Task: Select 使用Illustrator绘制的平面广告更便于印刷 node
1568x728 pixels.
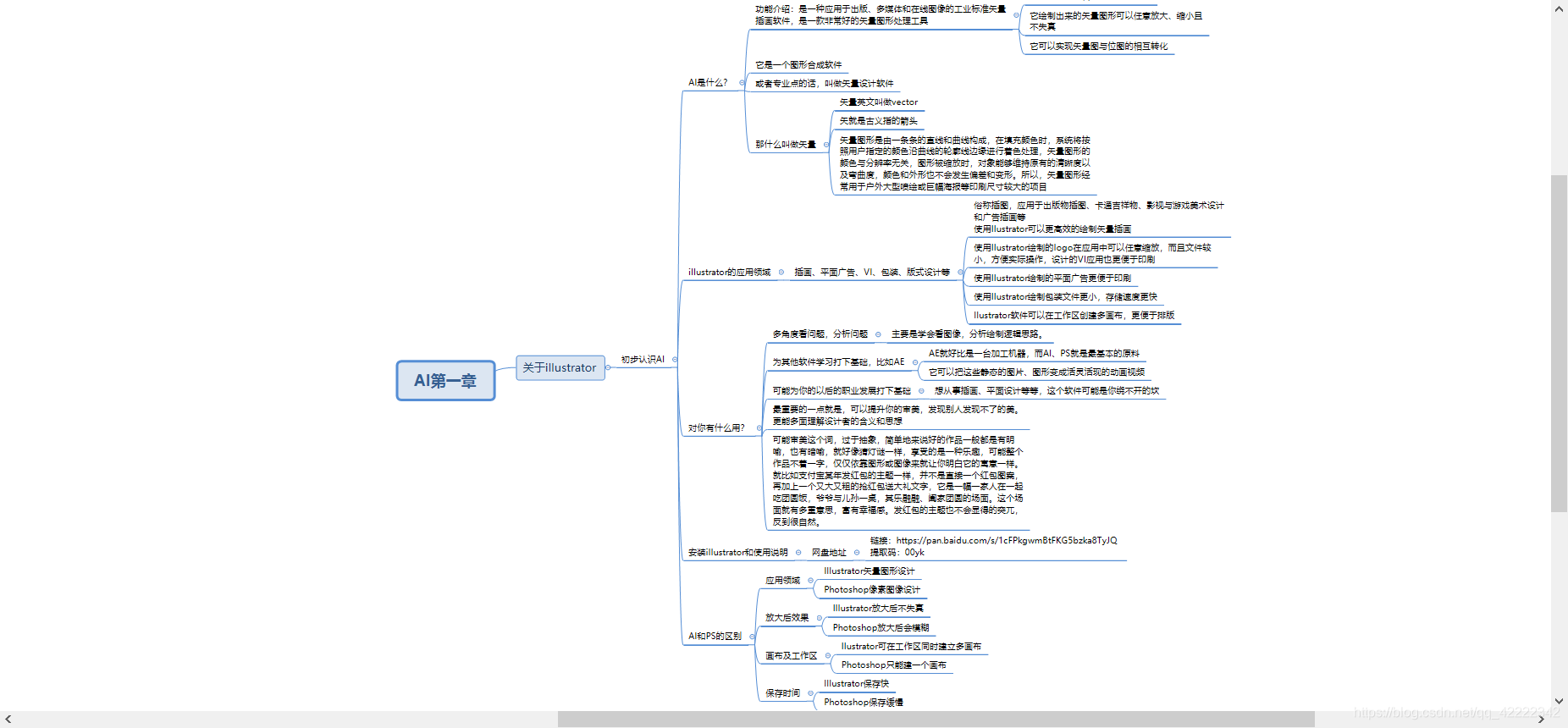Action: 1052,279
